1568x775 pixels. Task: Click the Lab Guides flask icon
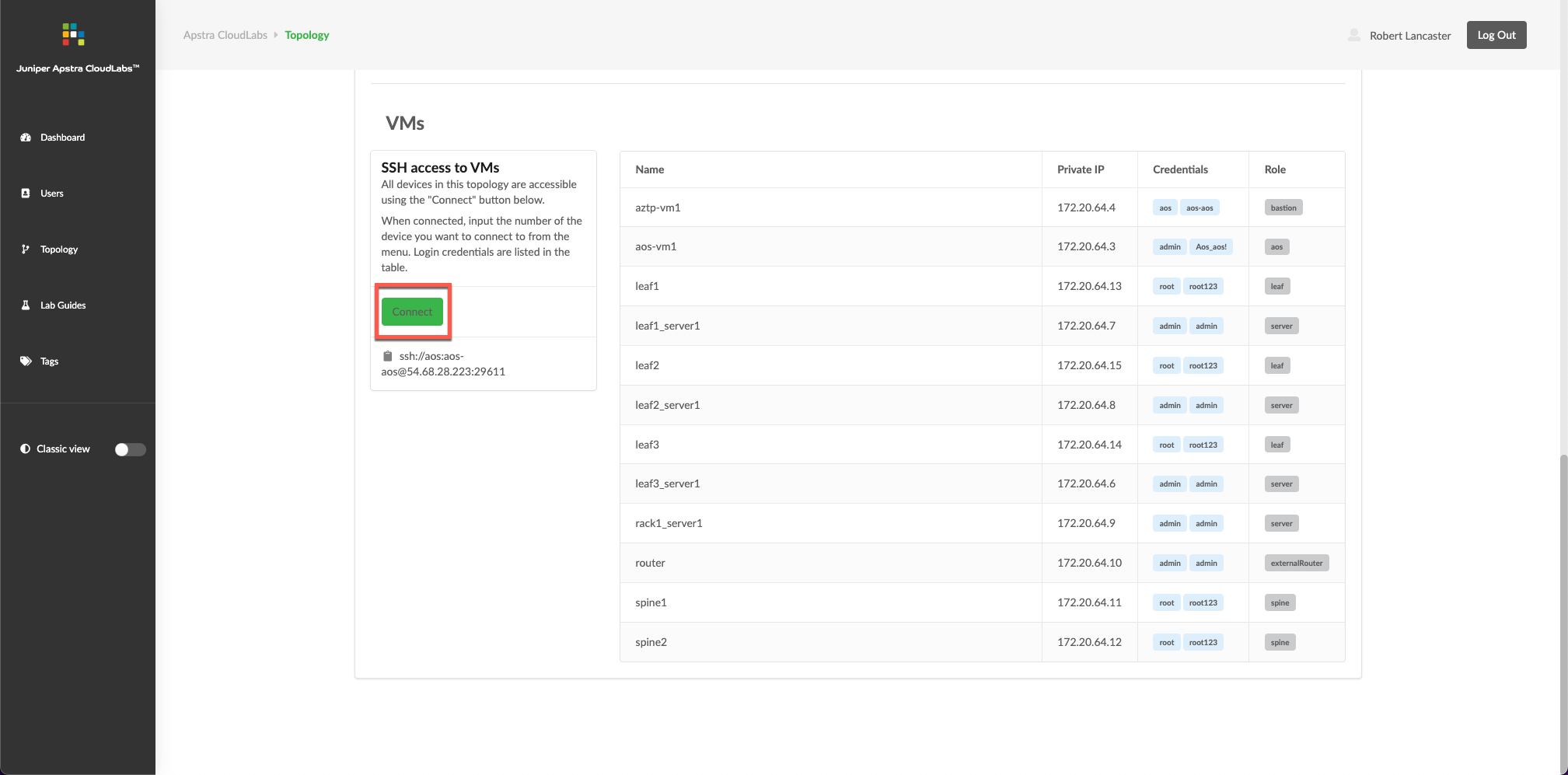point(26,305)
